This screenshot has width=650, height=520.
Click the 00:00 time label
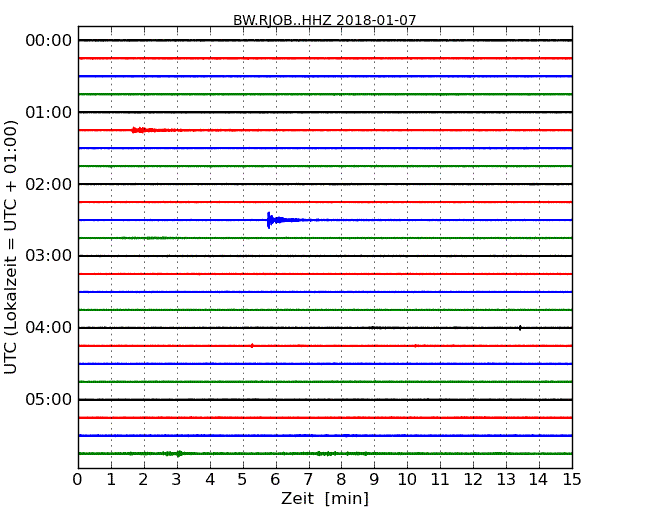[x=49, y=41]
